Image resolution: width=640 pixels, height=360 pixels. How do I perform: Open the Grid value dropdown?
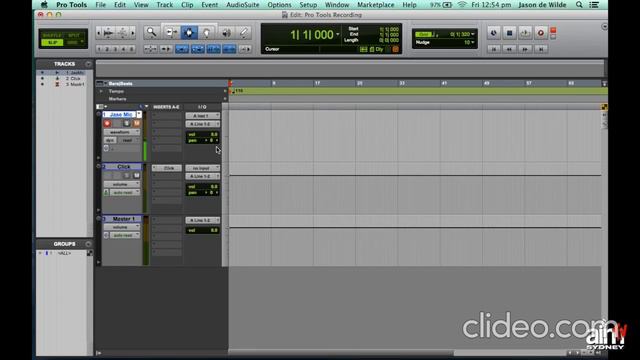(473, 34)
